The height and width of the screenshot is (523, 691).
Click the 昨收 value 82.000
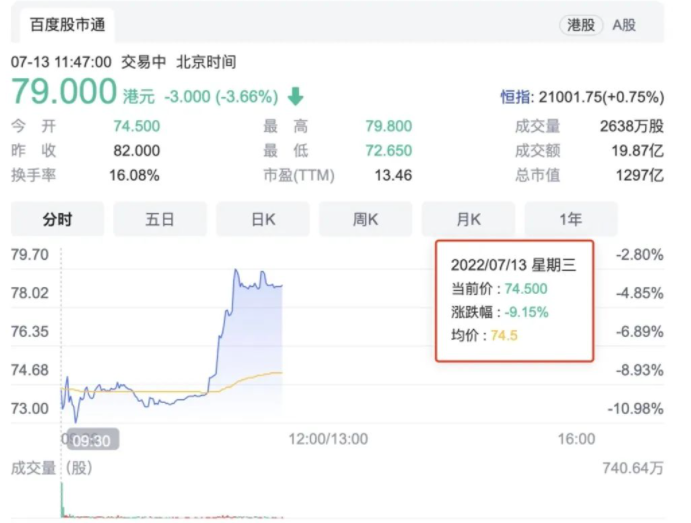[x=137, y=151]
